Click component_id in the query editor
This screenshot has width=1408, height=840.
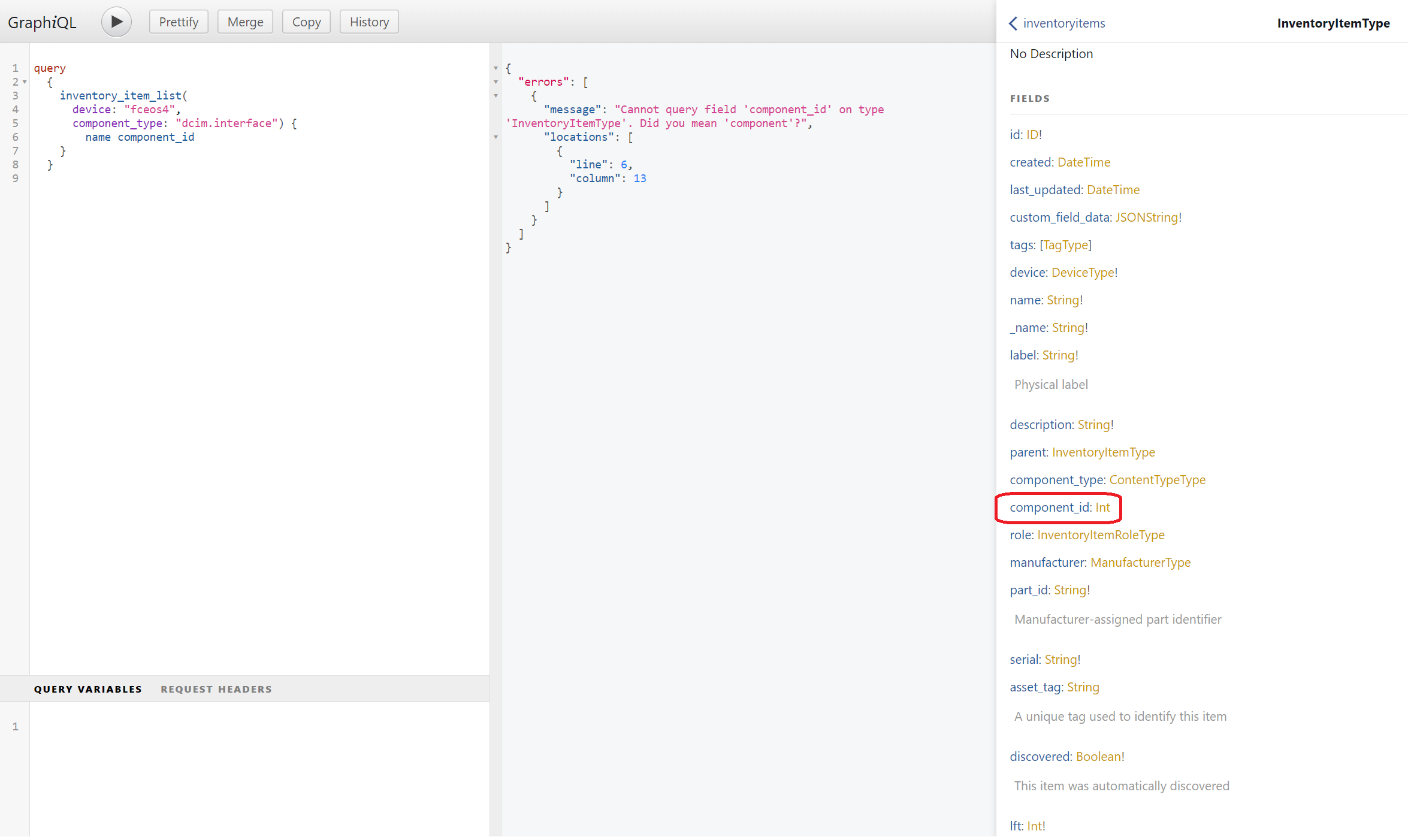click(x=156, y=137)
